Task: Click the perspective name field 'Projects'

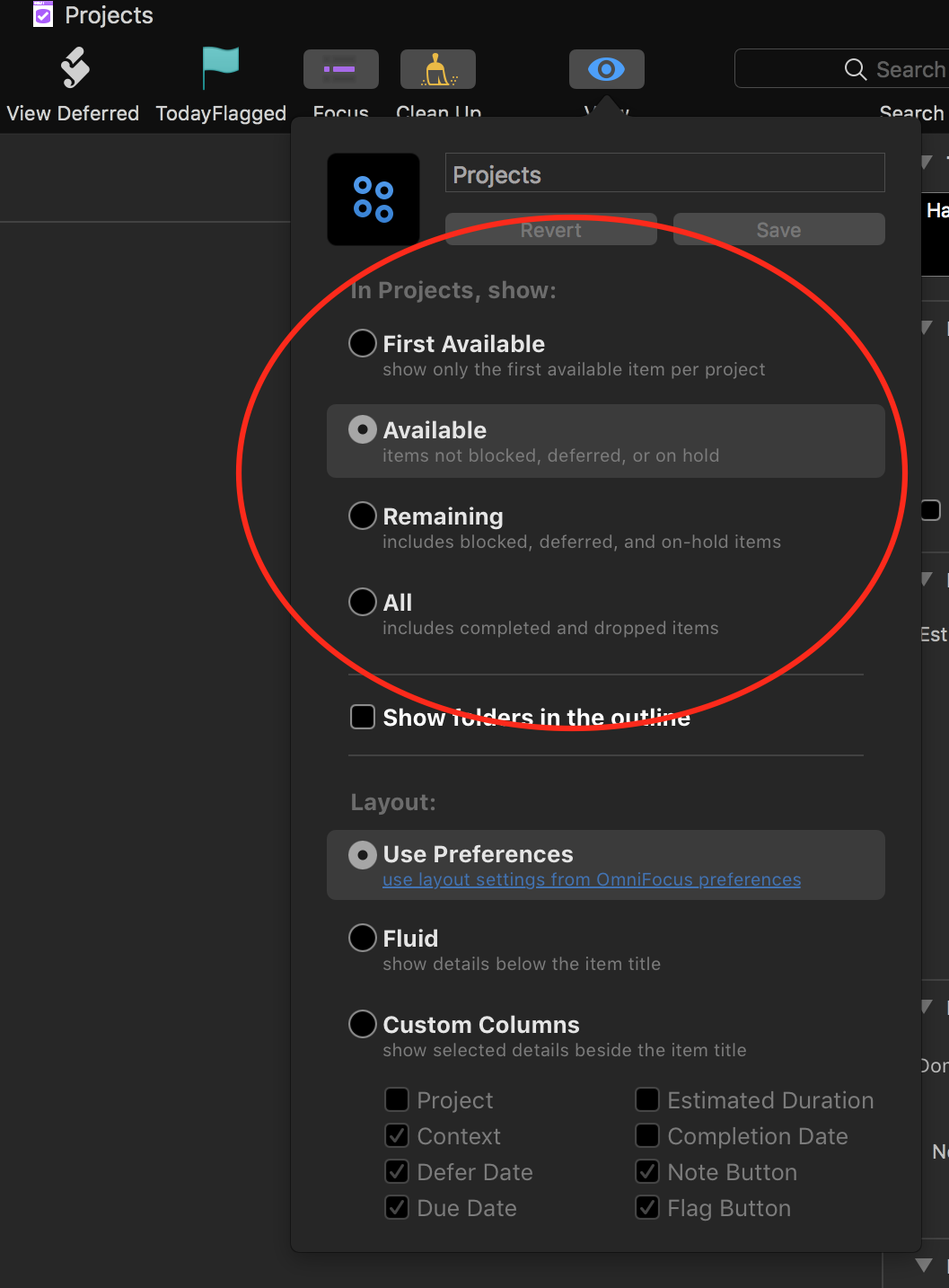Action: click(x=665, y=172)
